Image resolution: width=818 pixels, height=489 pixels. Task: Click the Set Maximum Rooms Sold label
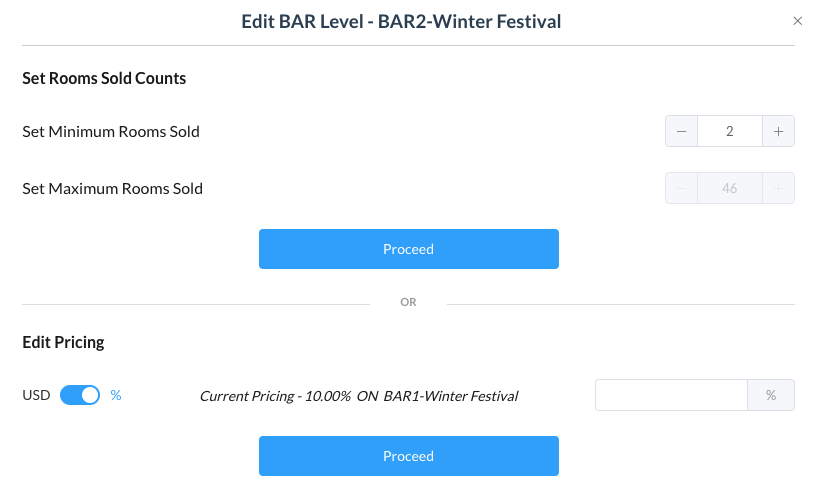112,188
